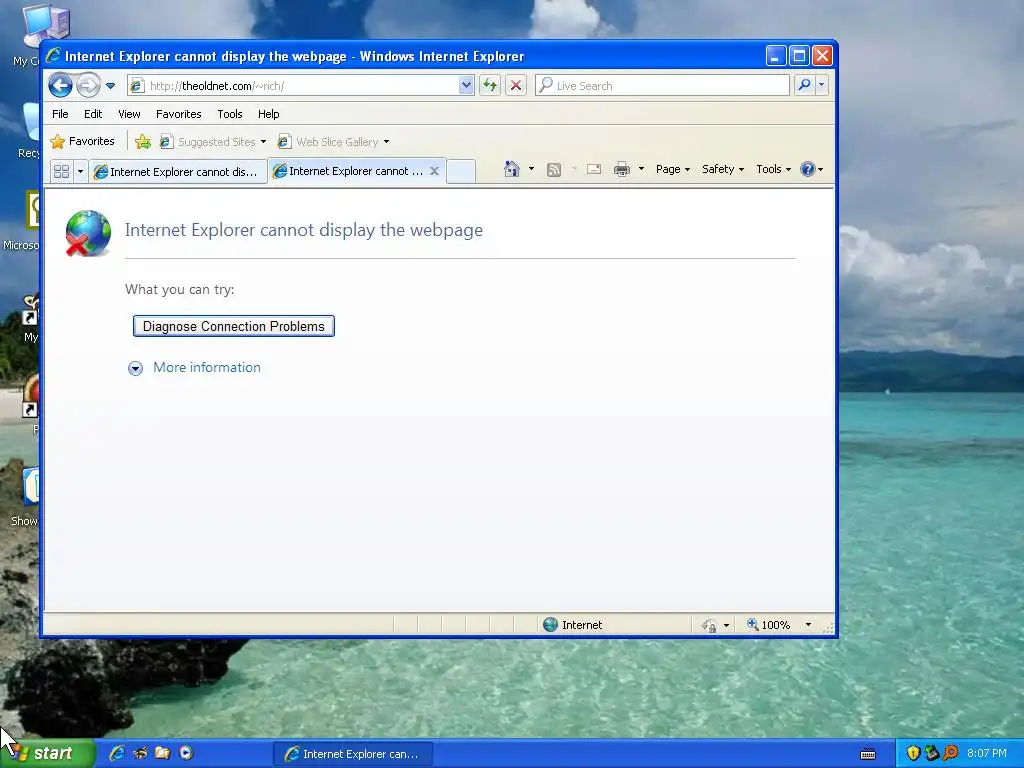Open the Safety command menu
The image size is (1024, 768).
722,169
